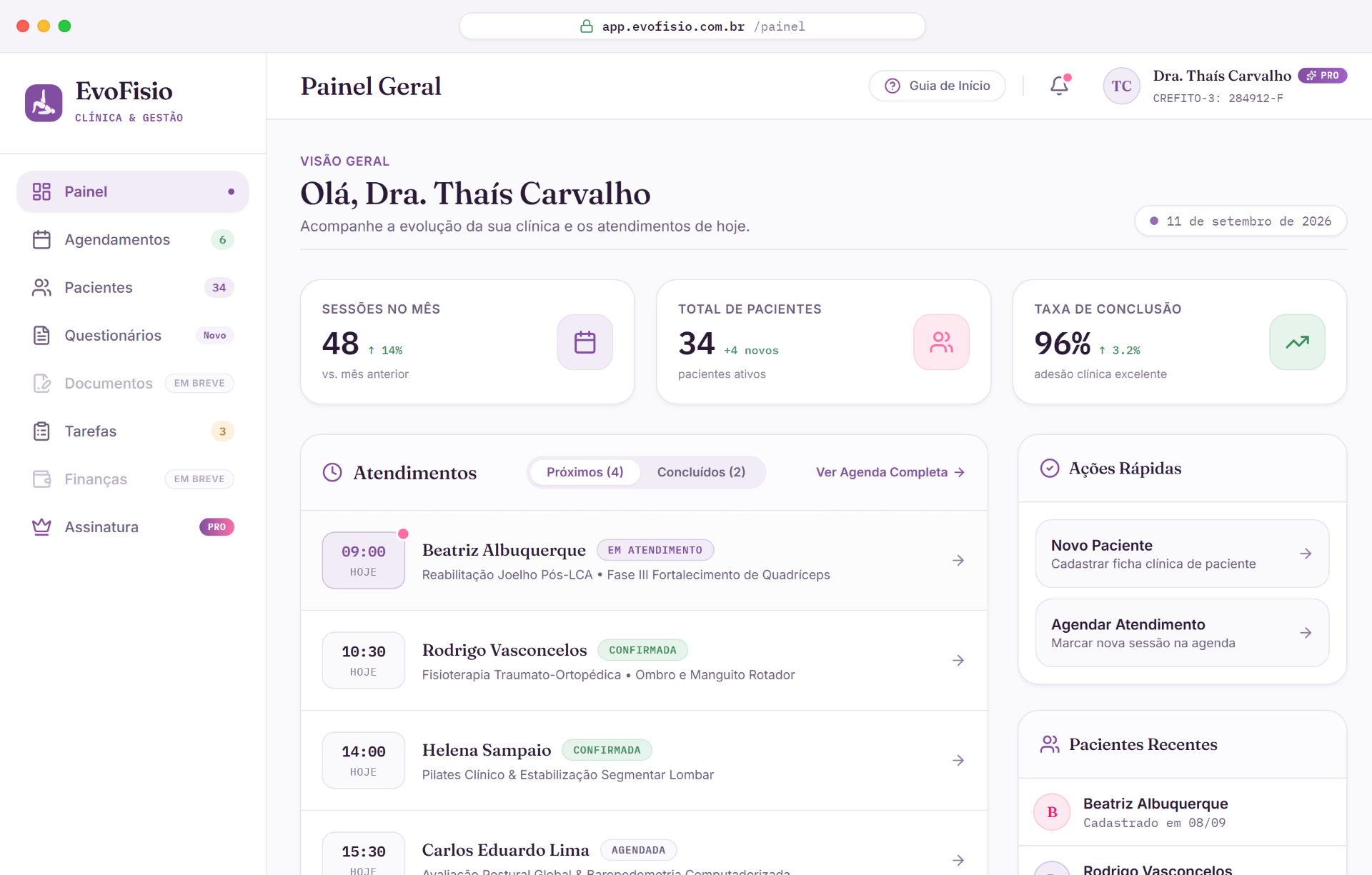This screenshot has width=1372, height=875.
Task: Switch to the Concluídos (2) tab
Action: (x=701, y=472)
